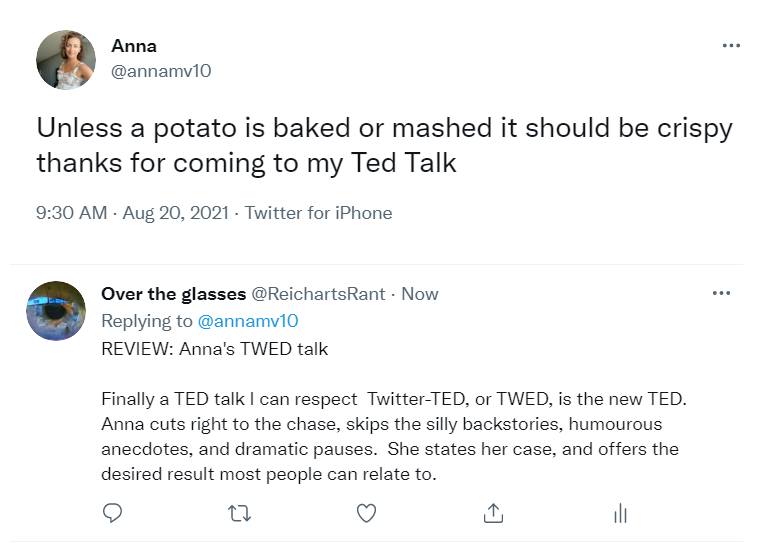Click the REVIEW: Anna's TWED talk line
Viewport: 775px width, 549px height.
(x=215, y=349)
